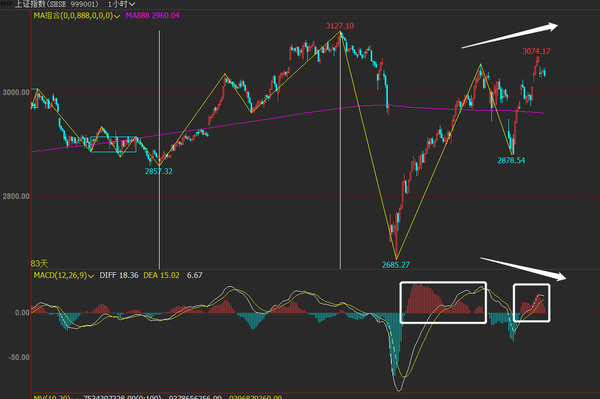Click the 3074.17 high price label
Screen dimensions: 600x399
(x=536, y=51)
